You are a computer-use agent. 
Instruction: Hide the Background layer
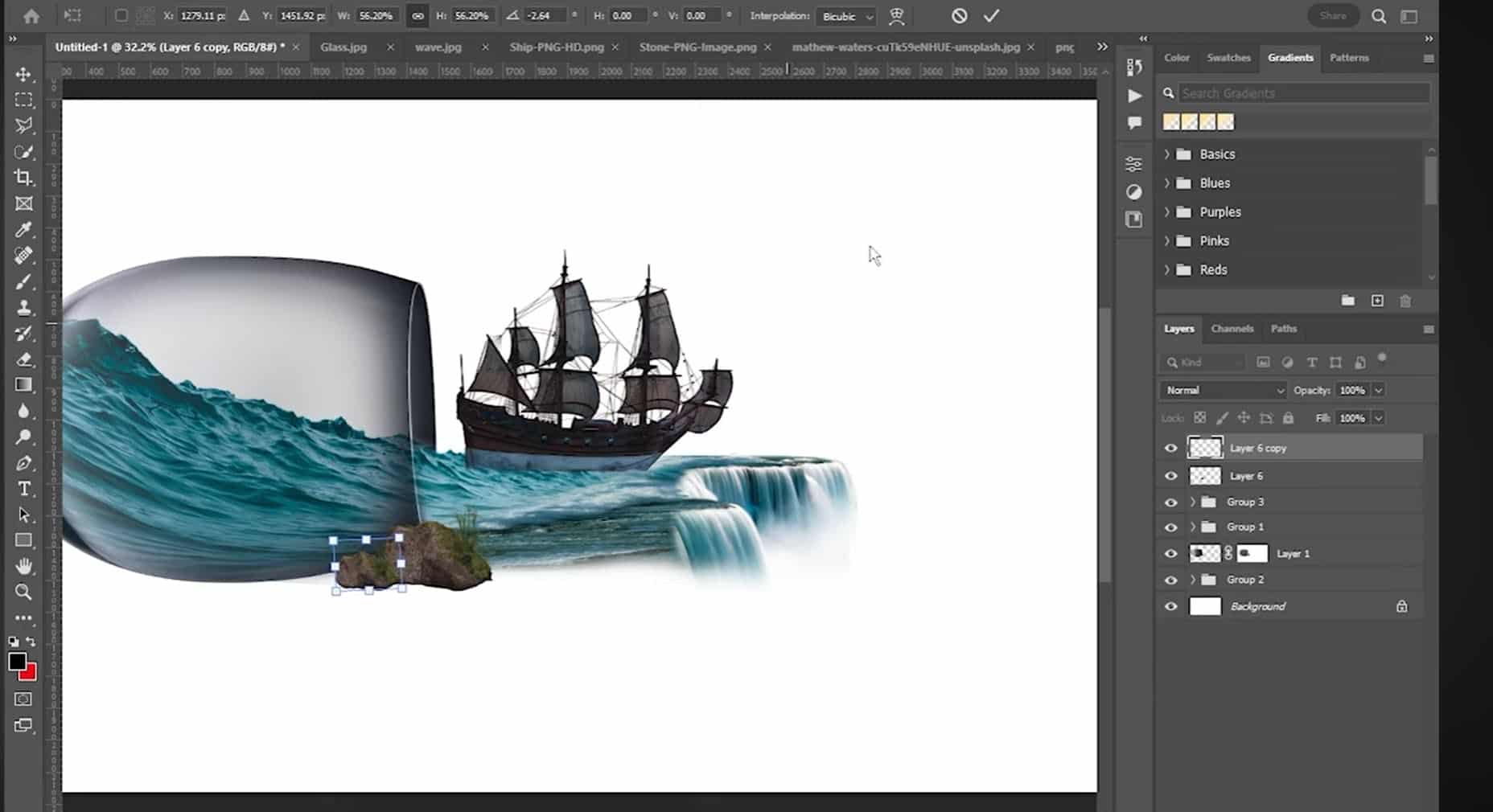pyautogui.click(x=1170, y=607)
